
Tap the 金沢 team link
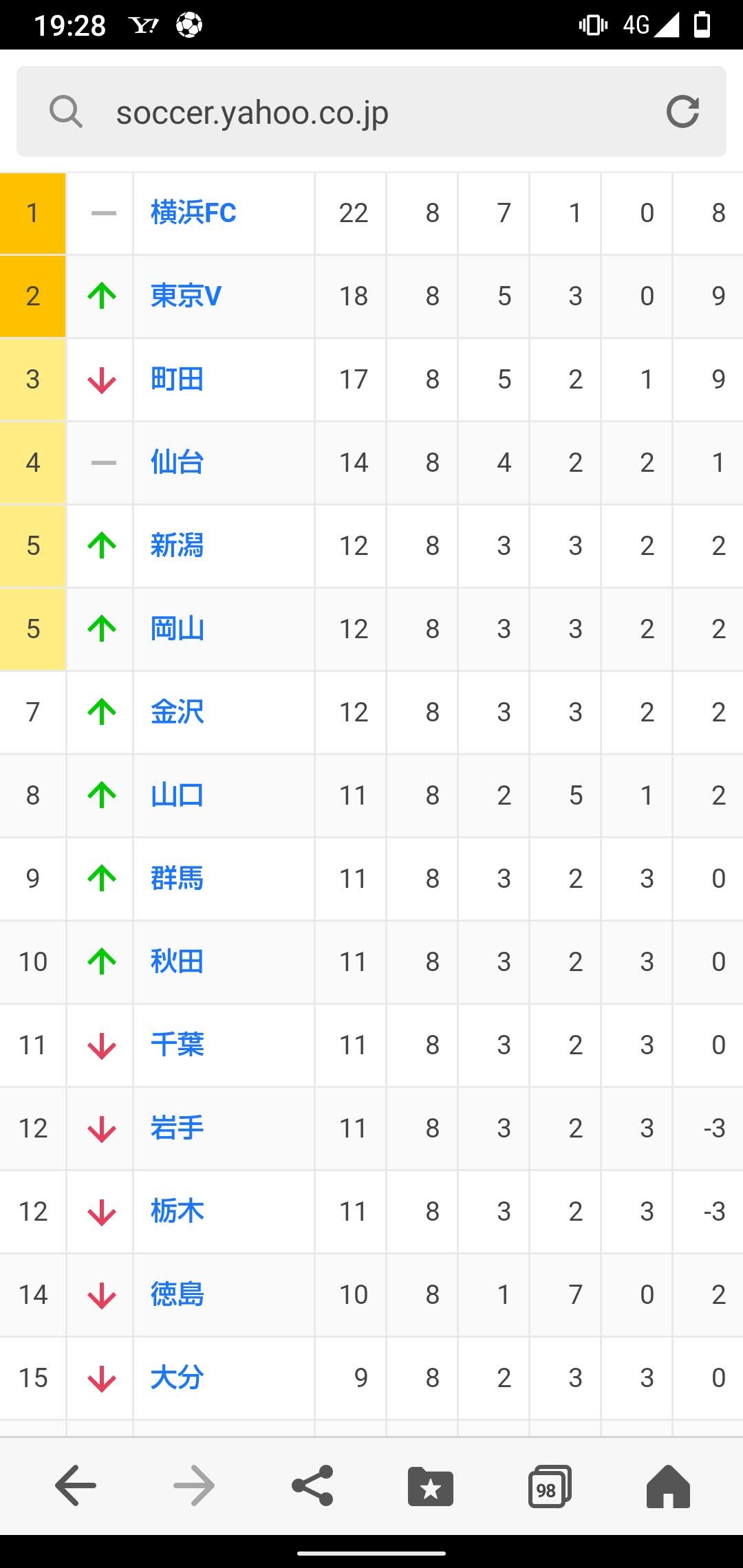(x=177, y=712)
